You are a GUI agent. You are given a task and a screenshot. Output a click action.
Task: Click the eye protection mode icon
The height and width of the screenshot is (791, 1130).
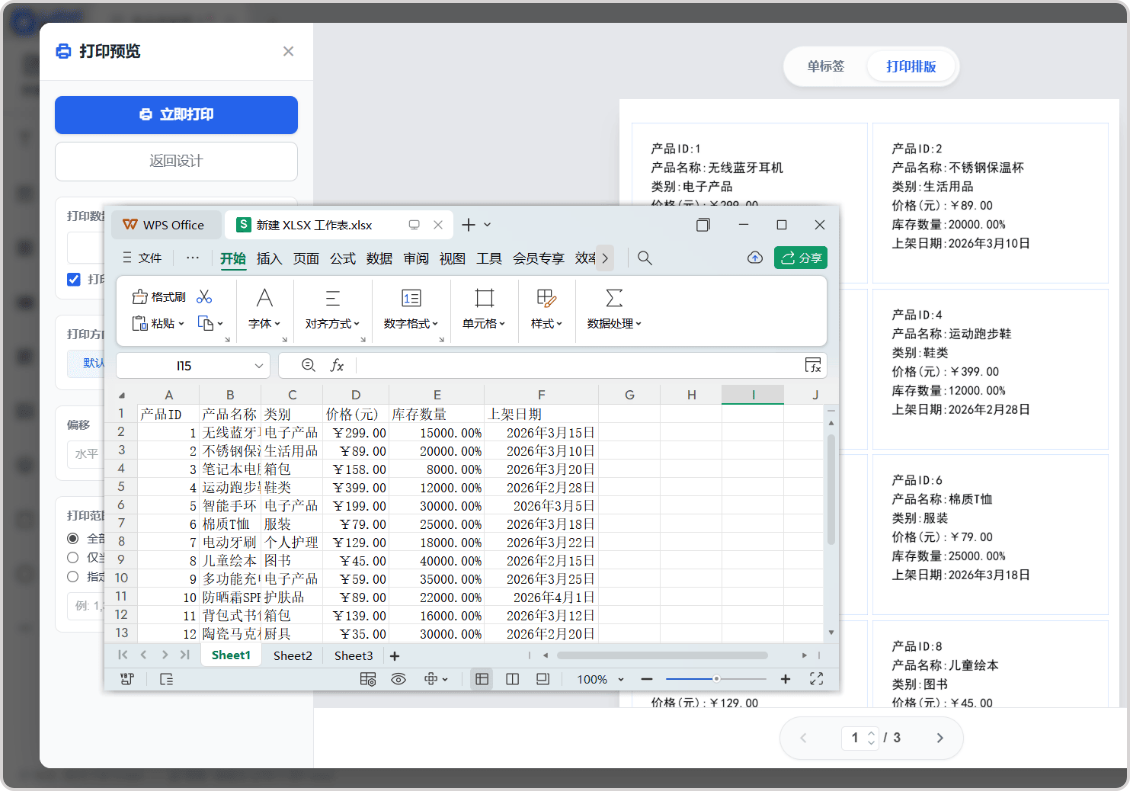tap(398, 679)
